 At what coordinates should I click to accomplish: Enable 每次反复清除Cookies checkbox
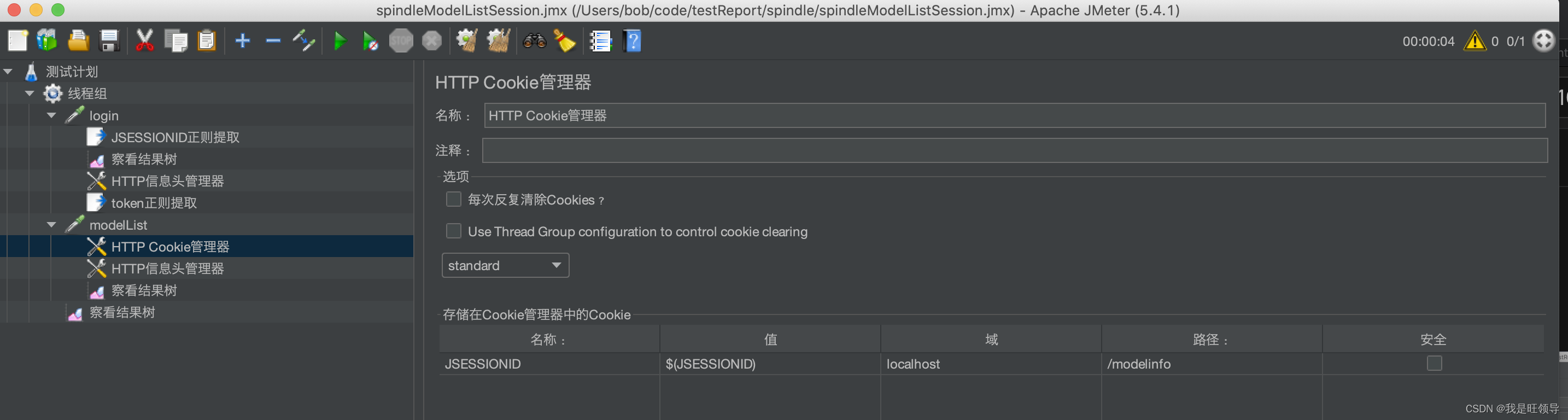pos(453,199)
